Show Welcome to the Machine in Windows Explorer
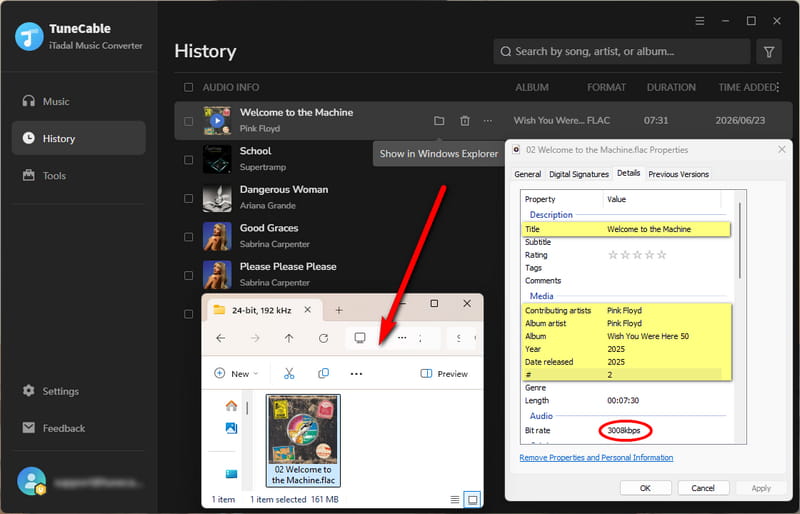Viewport: 800px width, 514px height. (439, 121)
